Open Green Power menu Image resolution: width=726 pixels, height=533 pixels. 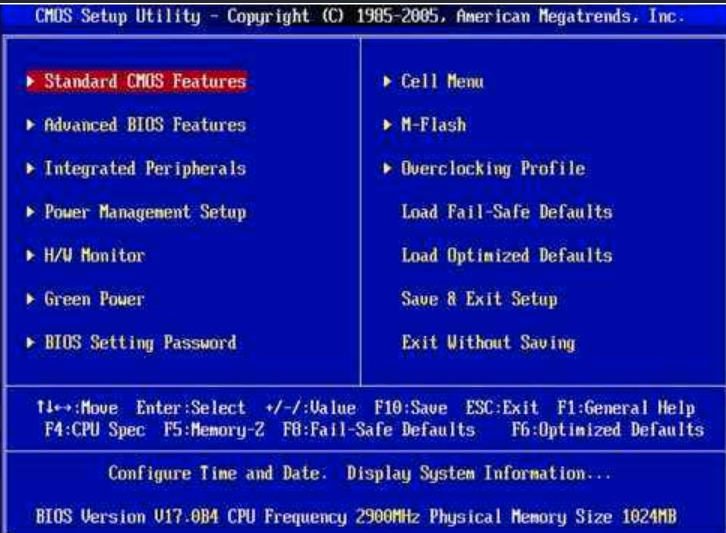click(94, 299)
